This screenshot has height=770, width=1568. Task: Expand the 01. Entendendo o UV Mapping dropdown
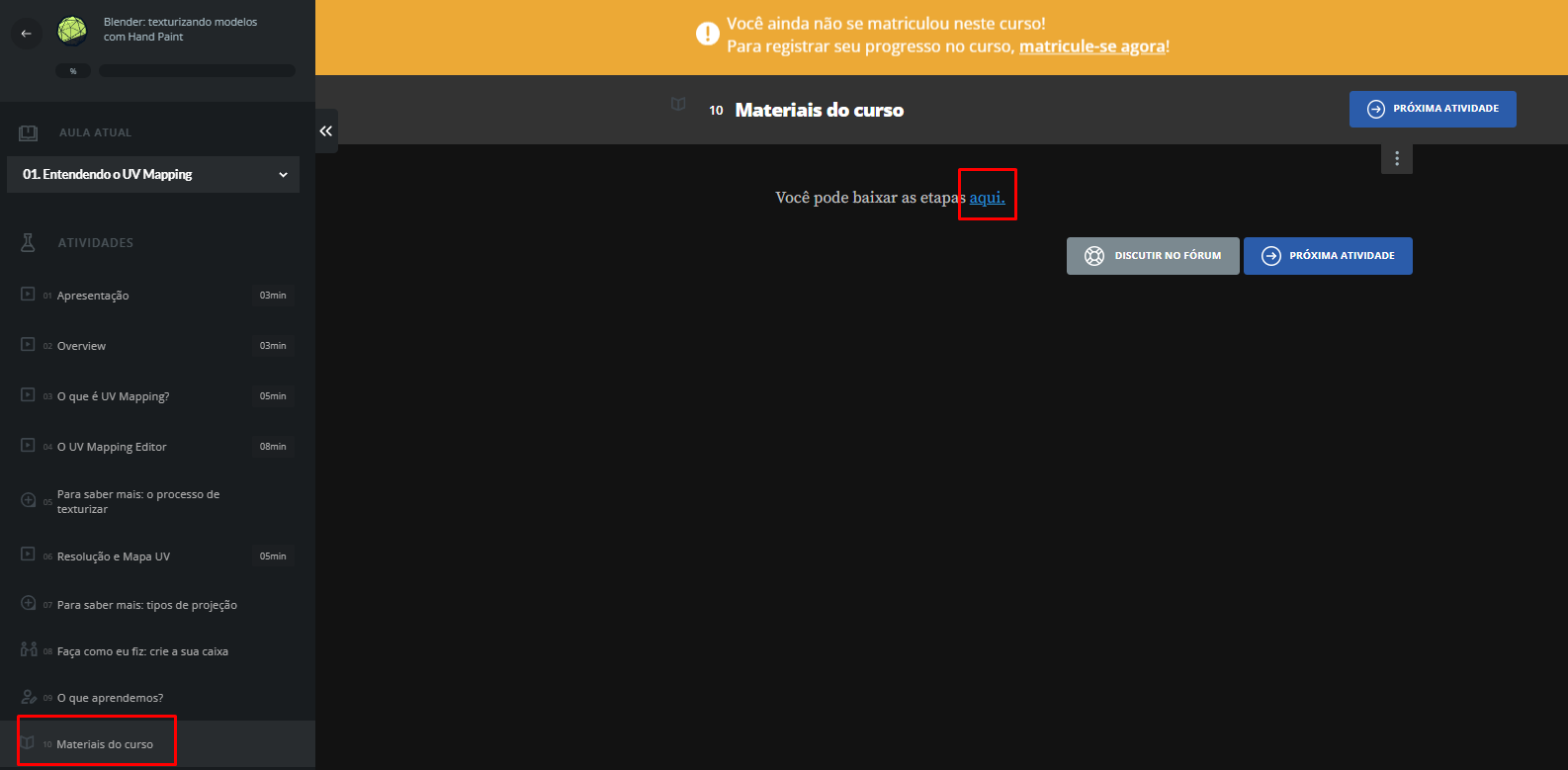point(153,174)
